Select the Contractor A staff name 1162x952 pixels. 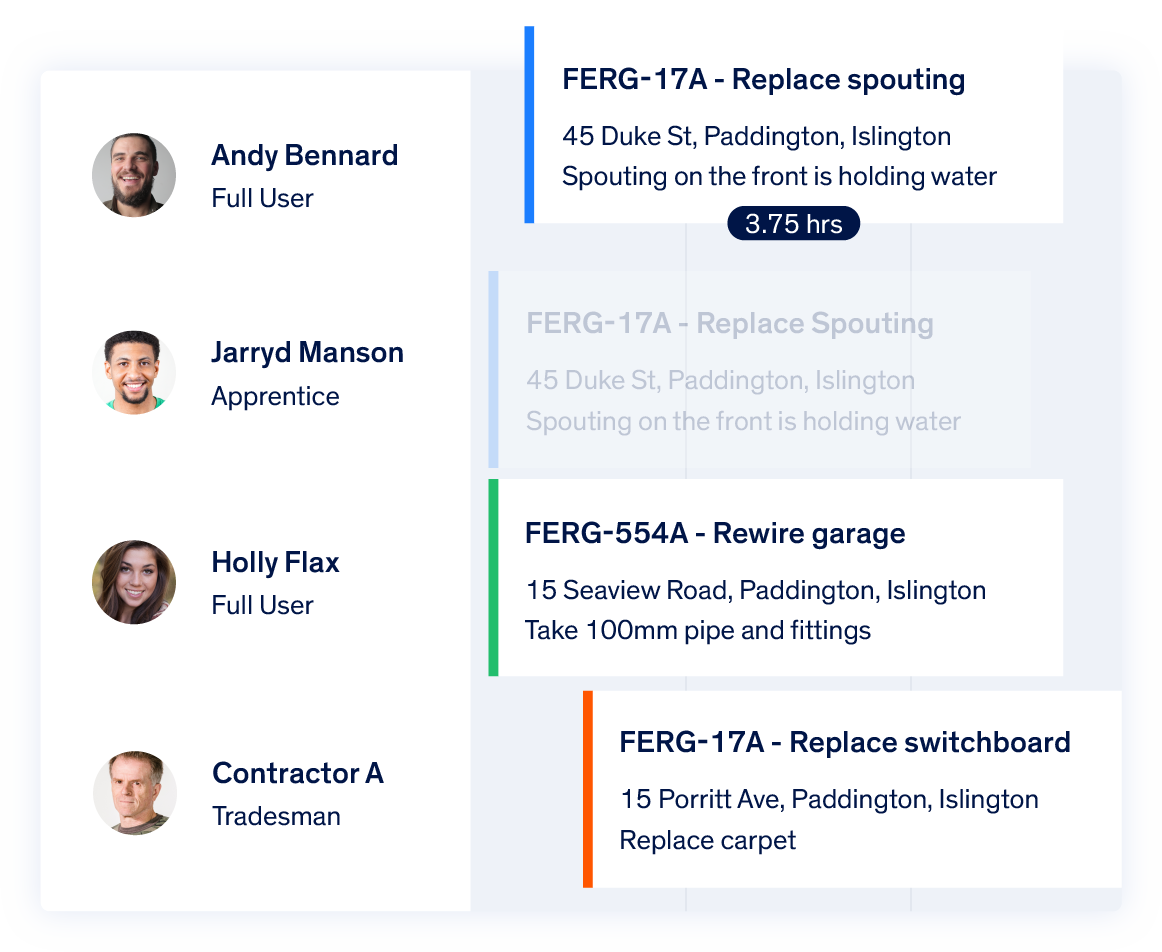click(298, 773)
